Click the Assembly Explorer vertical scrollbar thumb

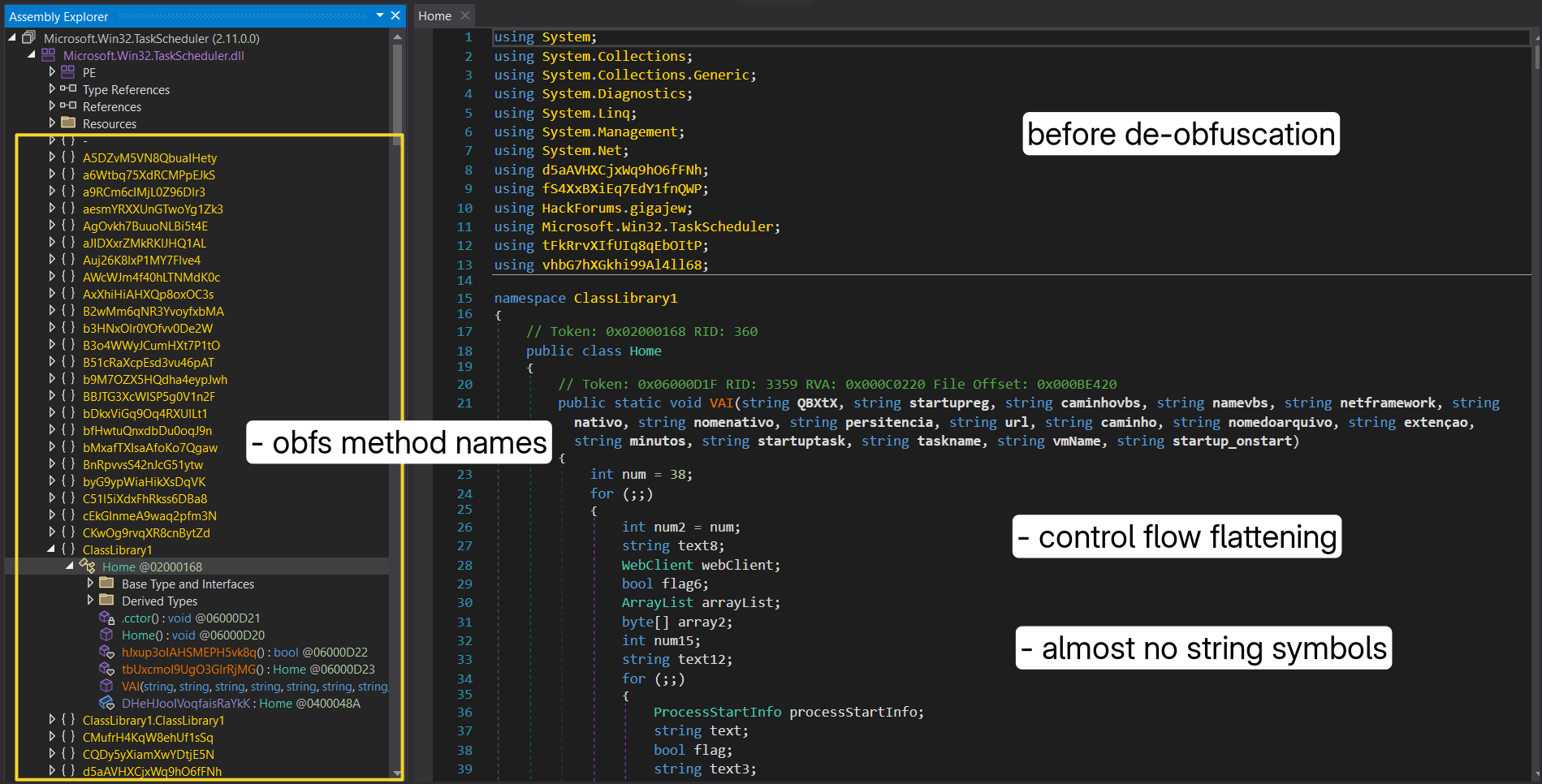(397, 93)
